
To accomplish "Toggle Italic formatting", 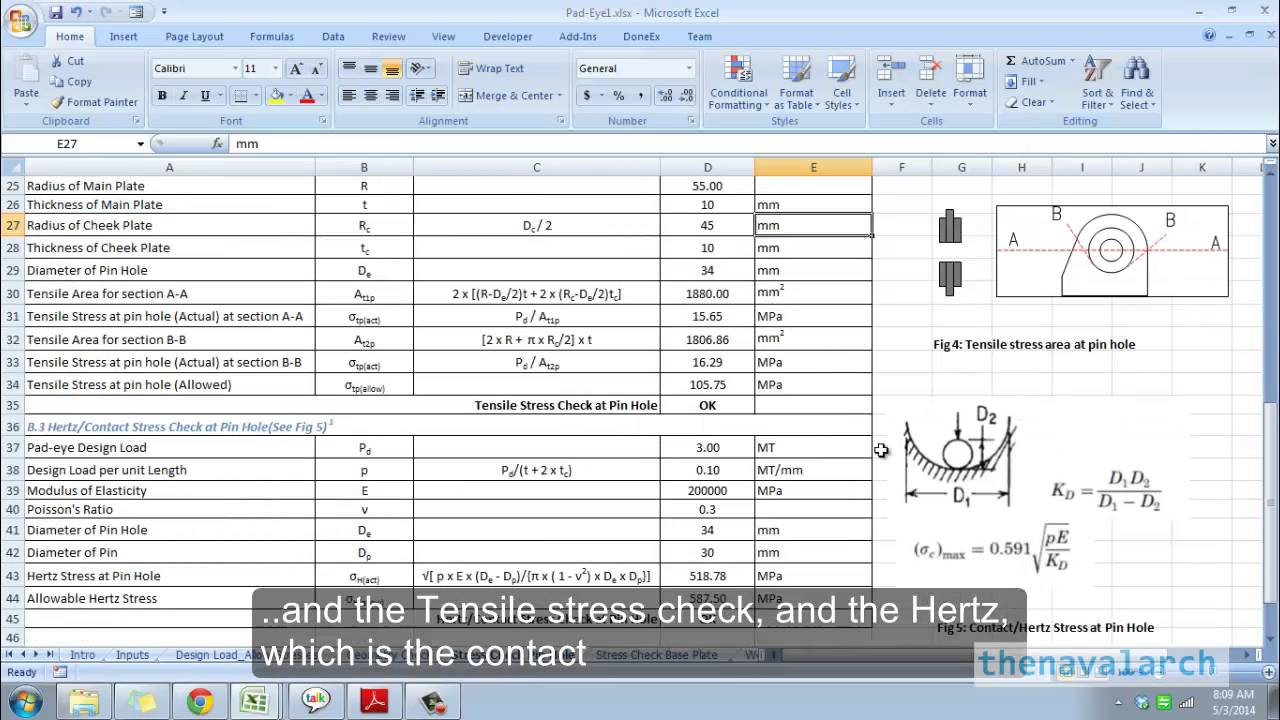I will (184, 96).
